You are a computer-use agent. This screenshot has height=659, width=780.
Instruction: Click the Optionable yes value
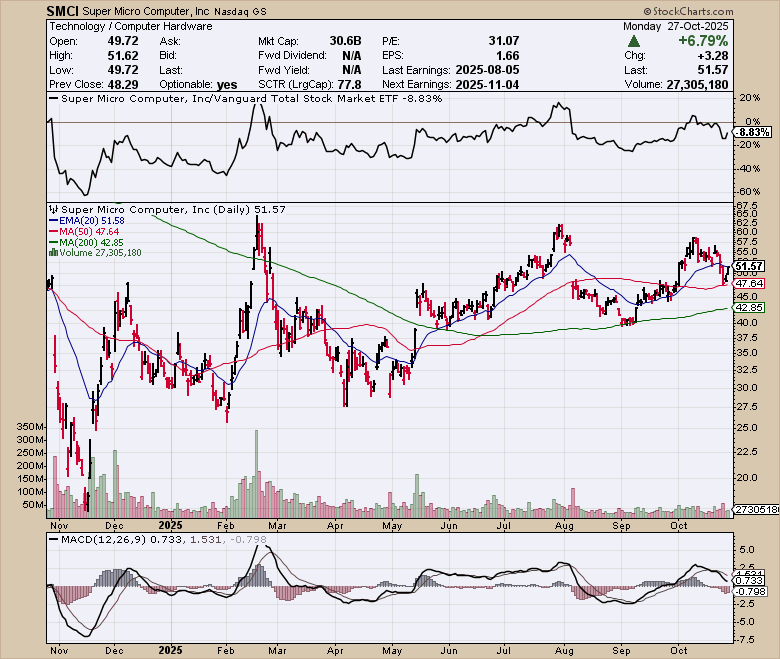point(227,85)
